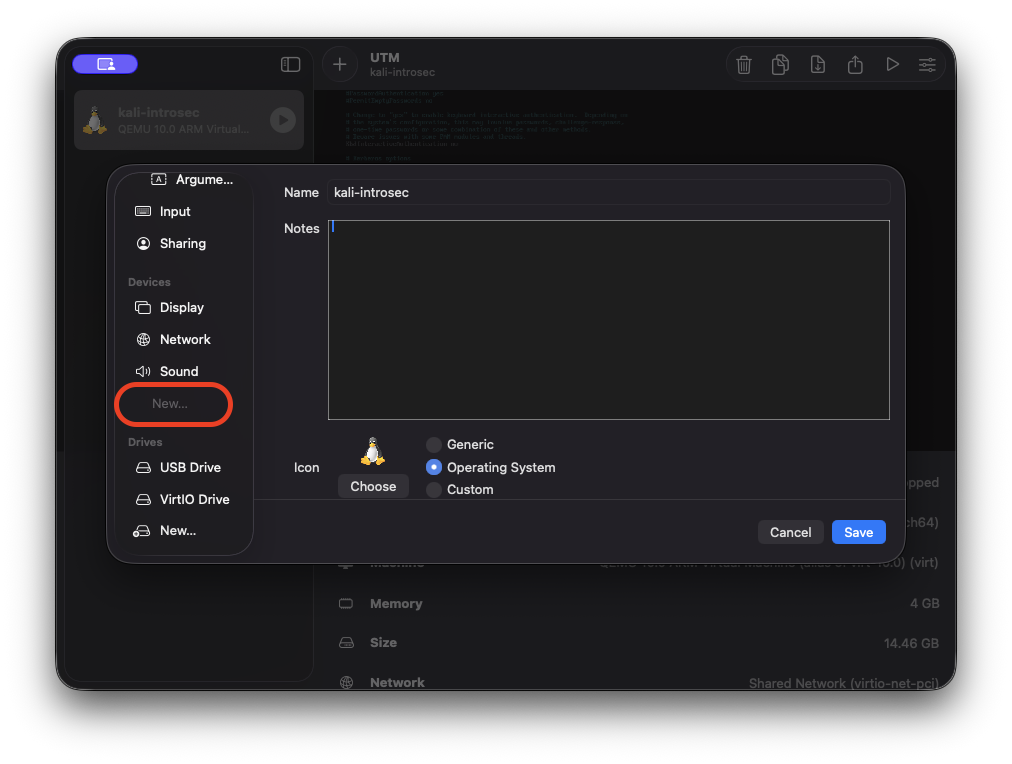
Task: Add new device via New… under Devices
Action: tap(170, 404)
